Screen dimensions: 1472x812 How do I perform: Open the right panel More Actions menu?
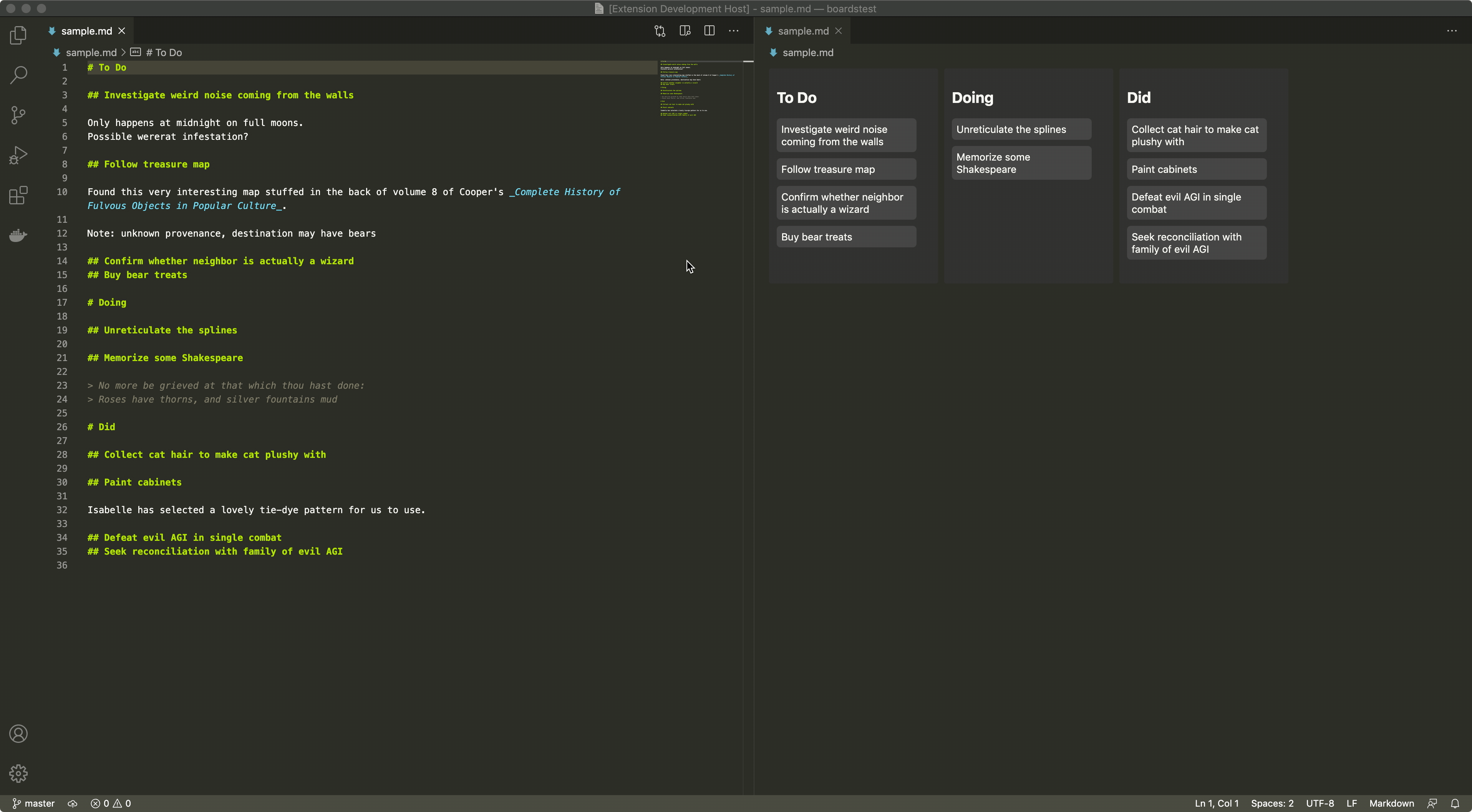pos(1451,31)
